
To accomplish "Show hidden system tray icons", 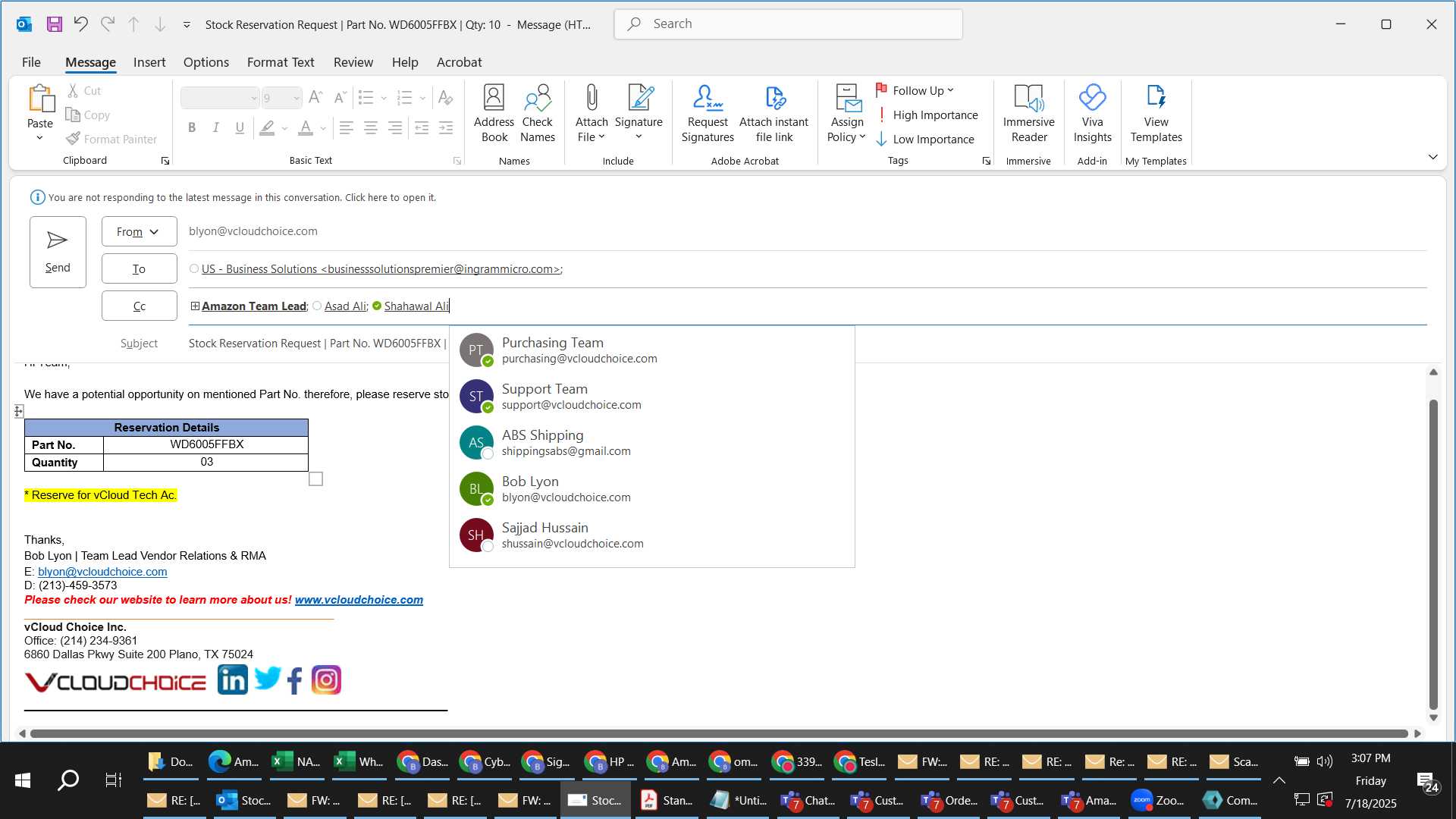I will click(1279, 780).
